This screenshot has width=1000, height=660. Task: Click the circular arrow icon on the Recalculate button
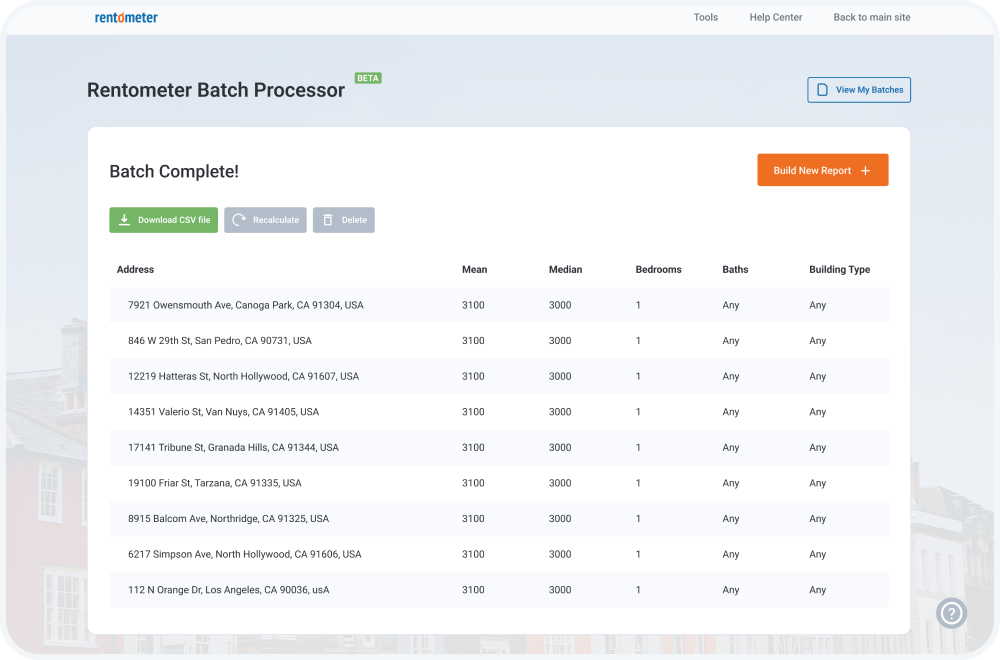coord(239,220)
